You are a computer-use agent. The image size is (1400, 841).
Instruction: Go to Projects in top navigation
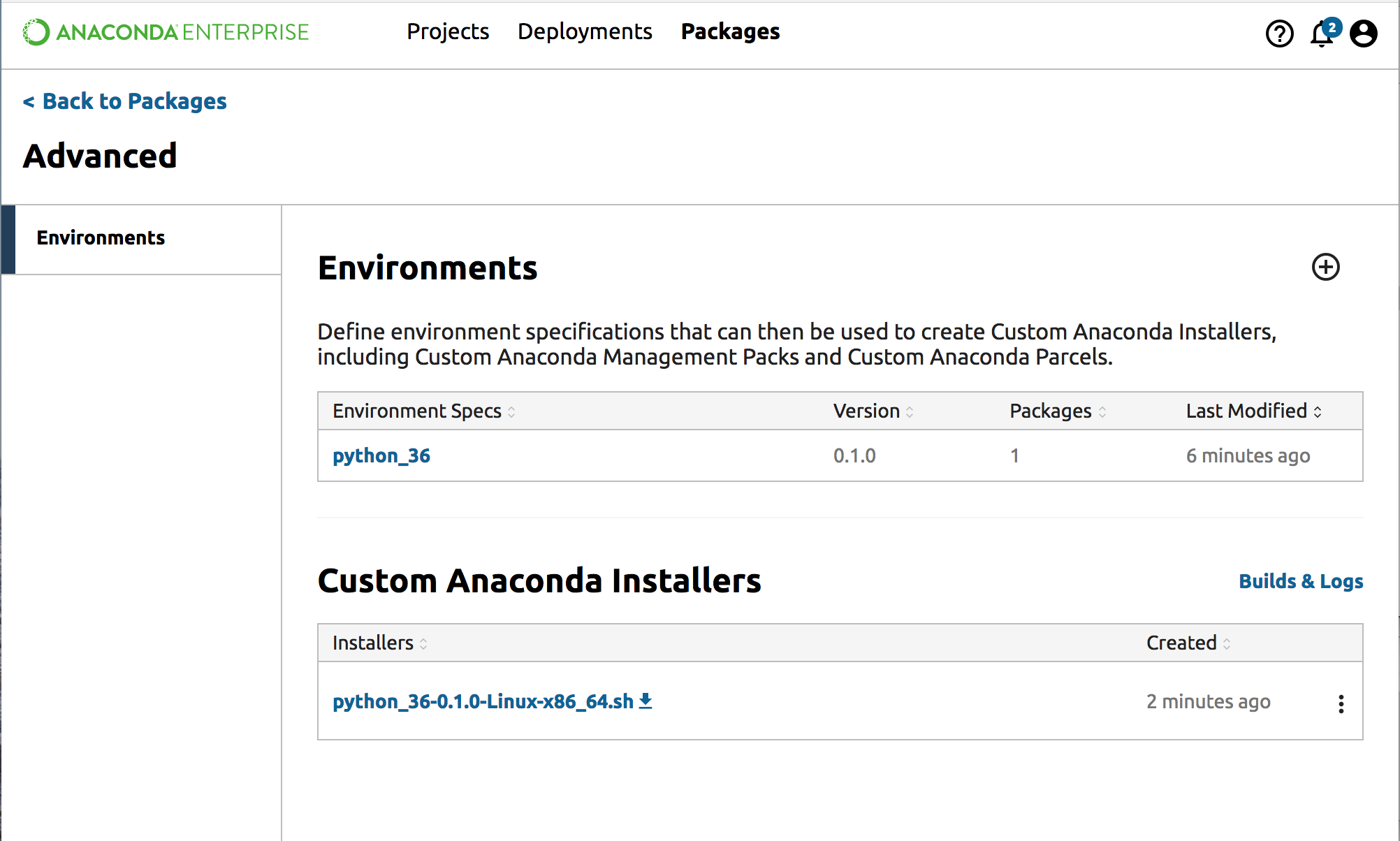(448, 31)
